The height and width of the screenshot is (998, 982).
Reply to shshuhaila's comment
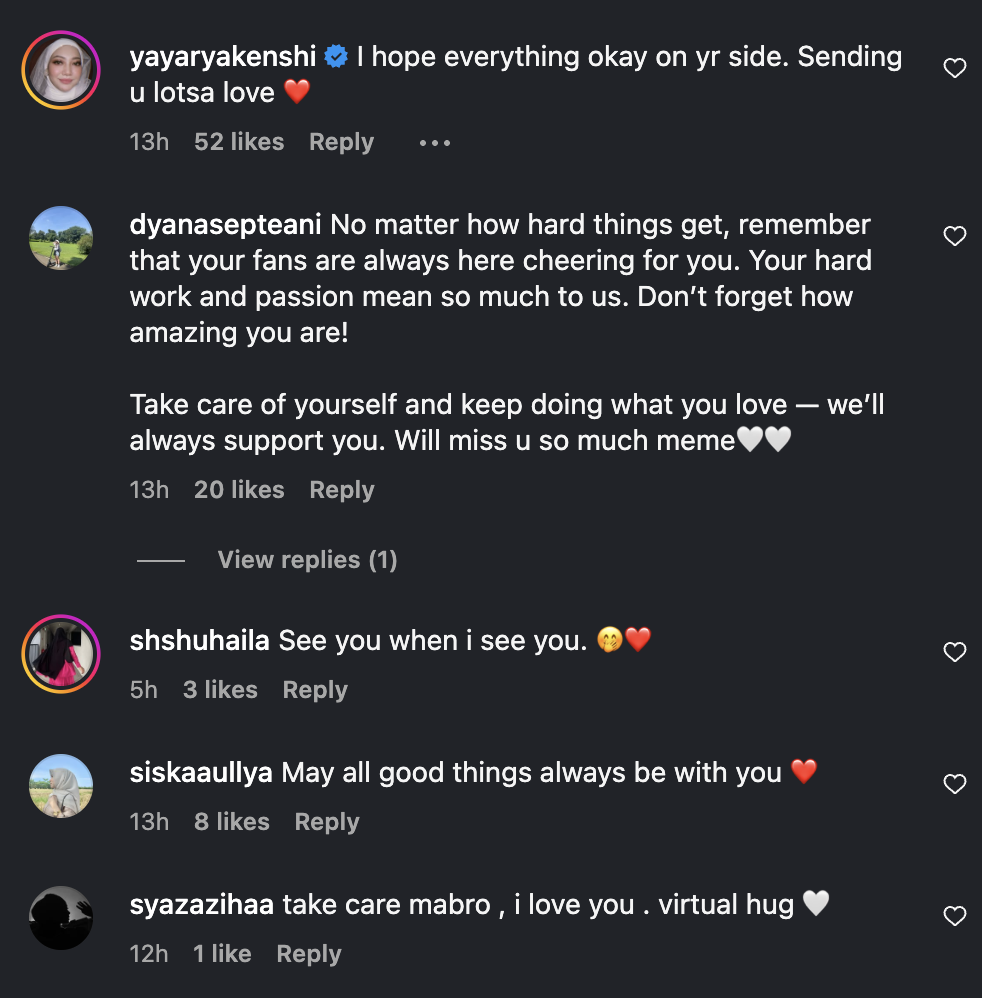point(315,690)
